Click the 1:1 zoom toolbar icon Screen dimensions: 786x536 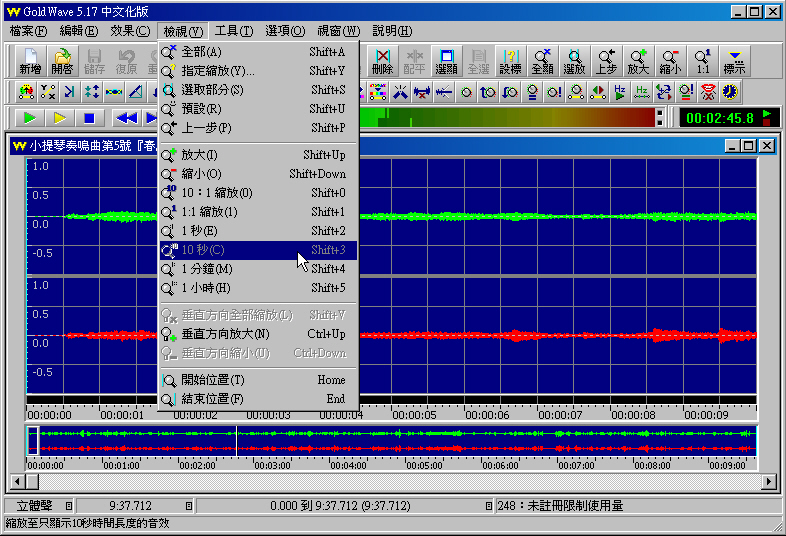(703, 61)
